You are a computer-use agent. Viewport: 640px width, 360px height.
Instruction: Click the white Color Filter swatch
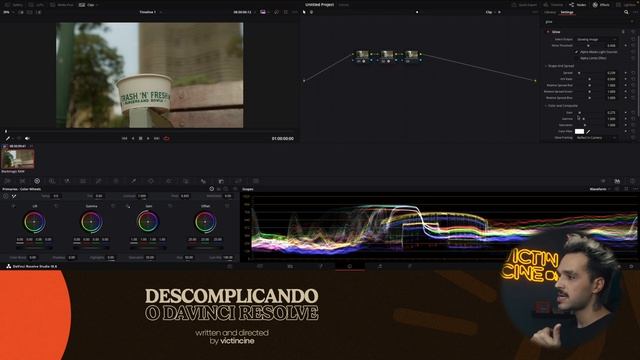tap(579, 131)
